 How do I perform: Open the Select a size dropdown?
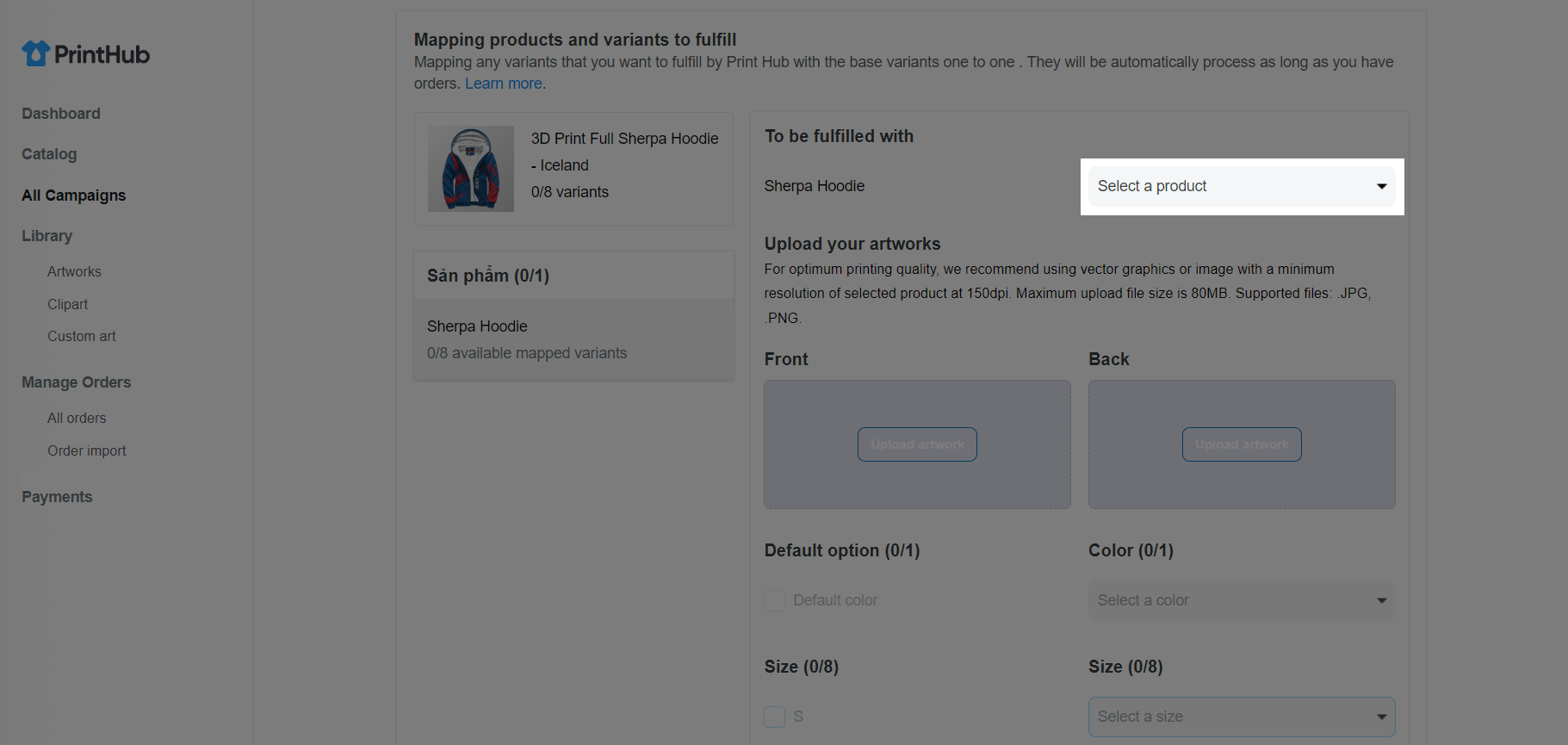1242,717
